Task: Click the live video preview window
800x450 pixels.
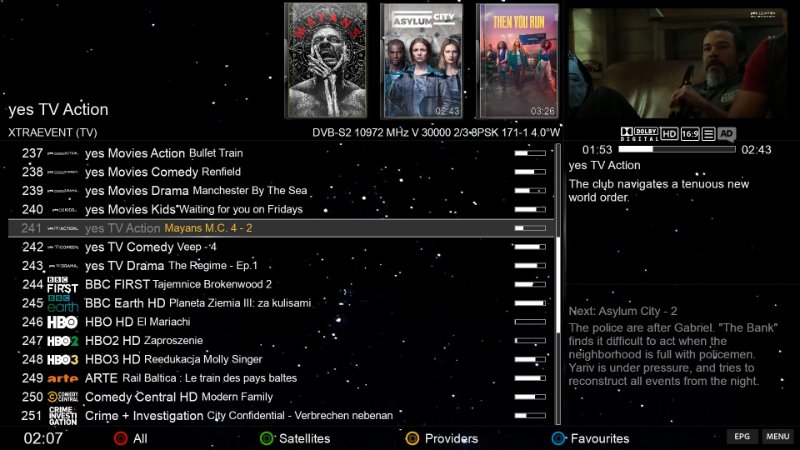Action: tap(677, 64)
